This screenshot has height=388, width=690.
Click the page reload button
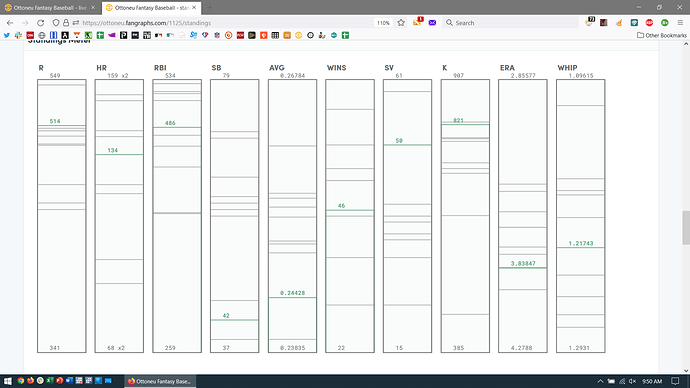point(40,23)
